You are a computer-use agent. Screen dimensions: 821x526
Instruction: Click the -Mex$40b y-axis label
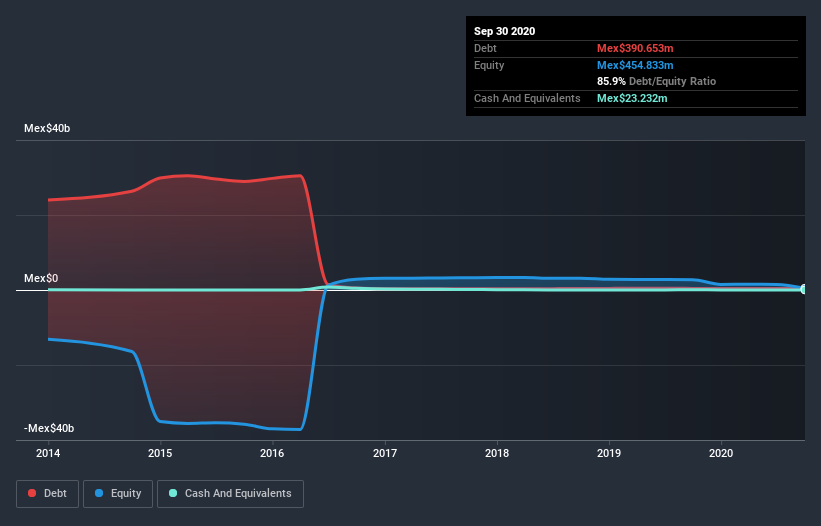[x=49, y=428]
